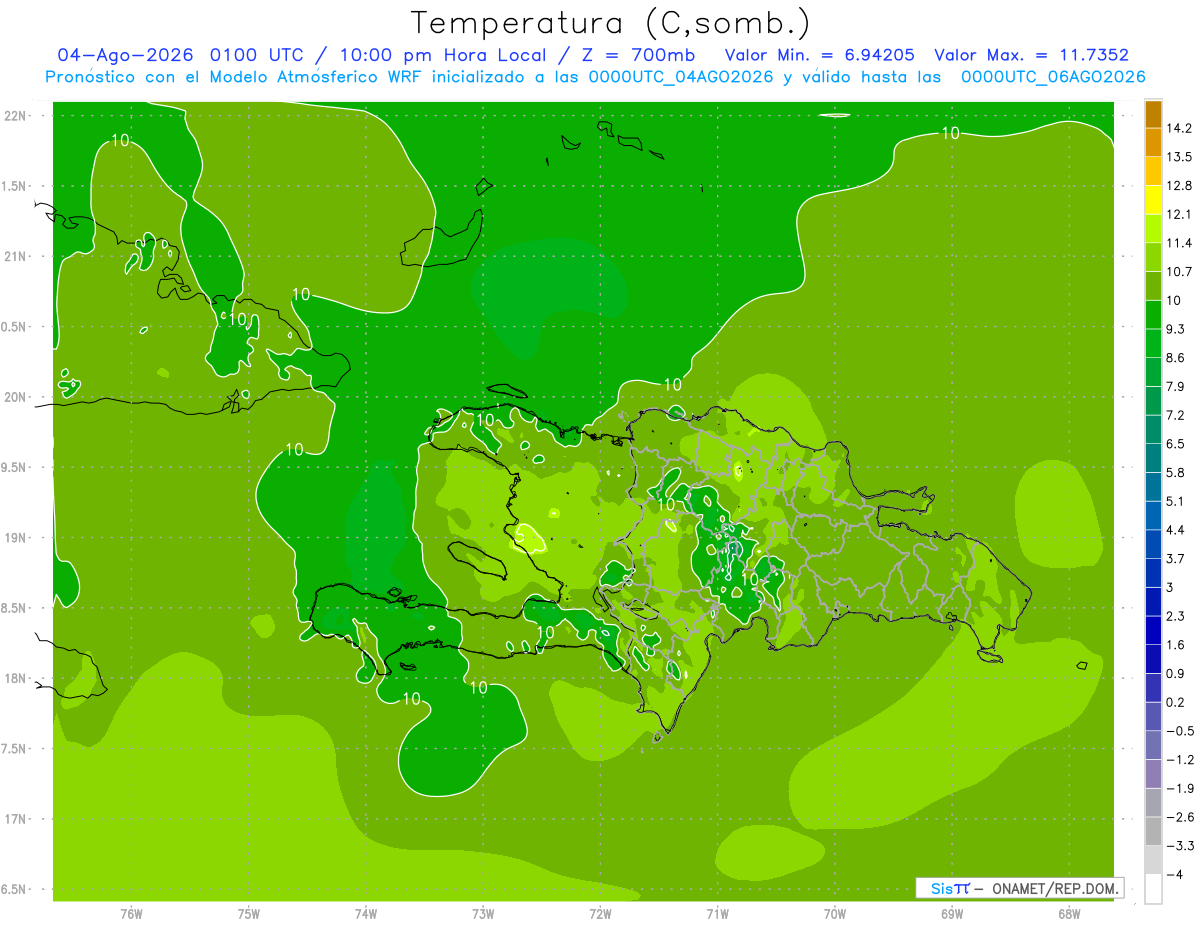Click '0000UTC_06AGO2026' valid-until timestamp
Image resolution: width=1200 pixels, height=927 pixels.
pyautogui.click(x=1053, y=77)
